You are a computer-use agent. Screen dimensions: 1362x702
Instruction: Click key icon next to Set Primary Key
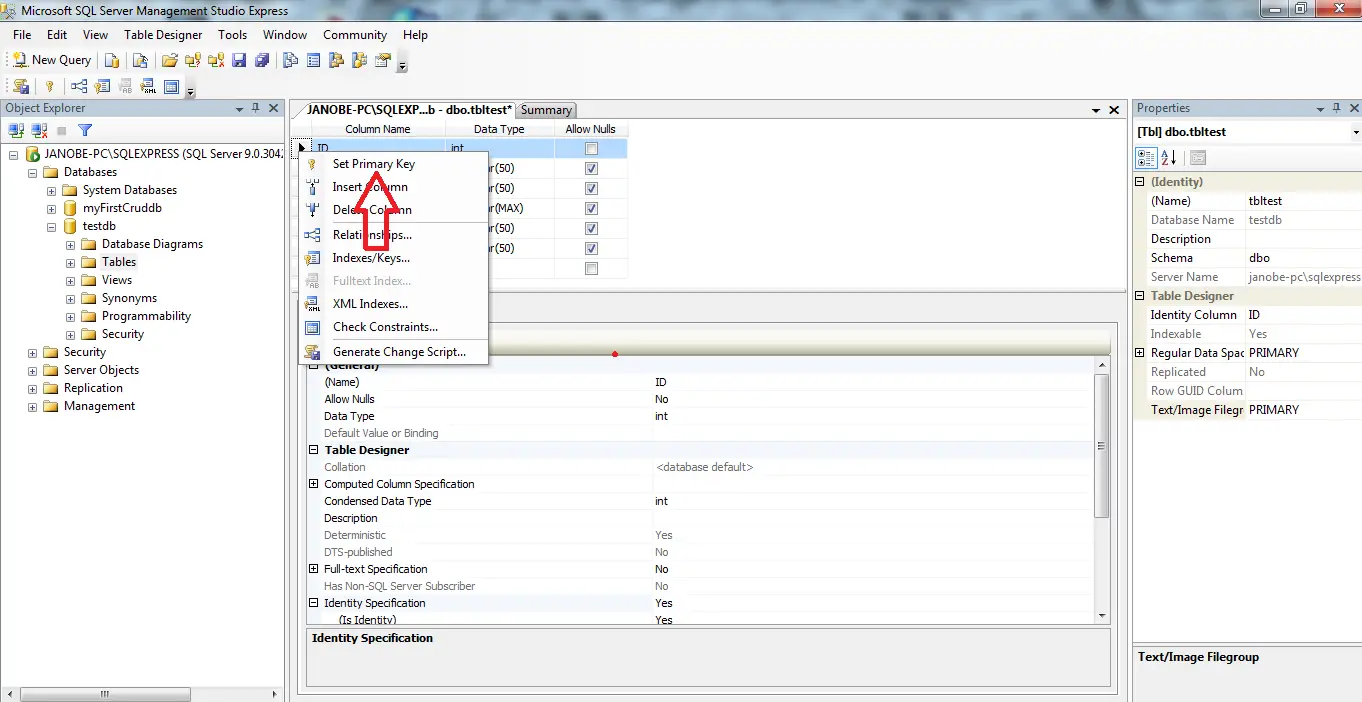point(312,164)
